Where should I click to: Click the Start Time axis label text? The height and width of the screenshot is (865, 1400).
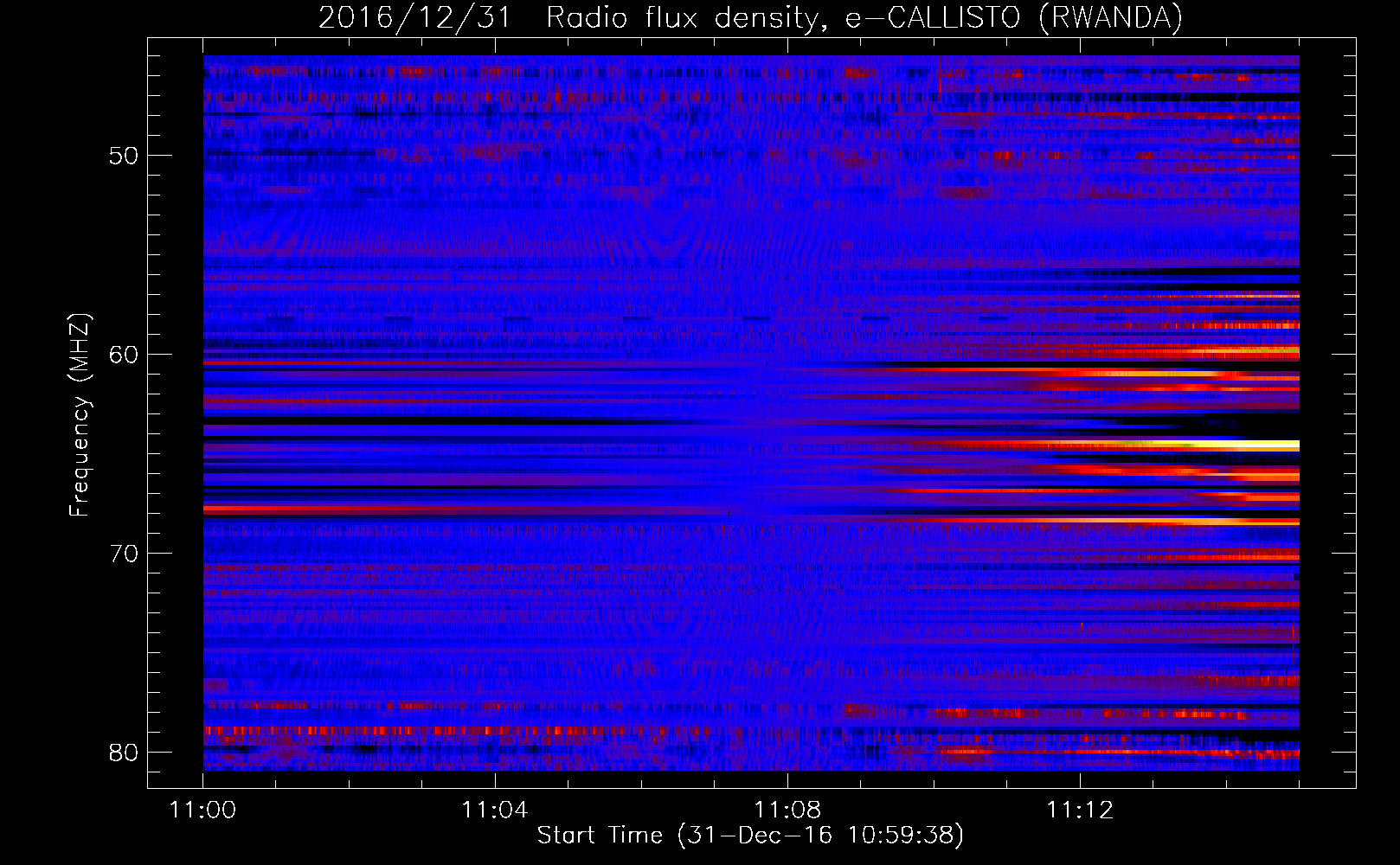pos(750,836)
